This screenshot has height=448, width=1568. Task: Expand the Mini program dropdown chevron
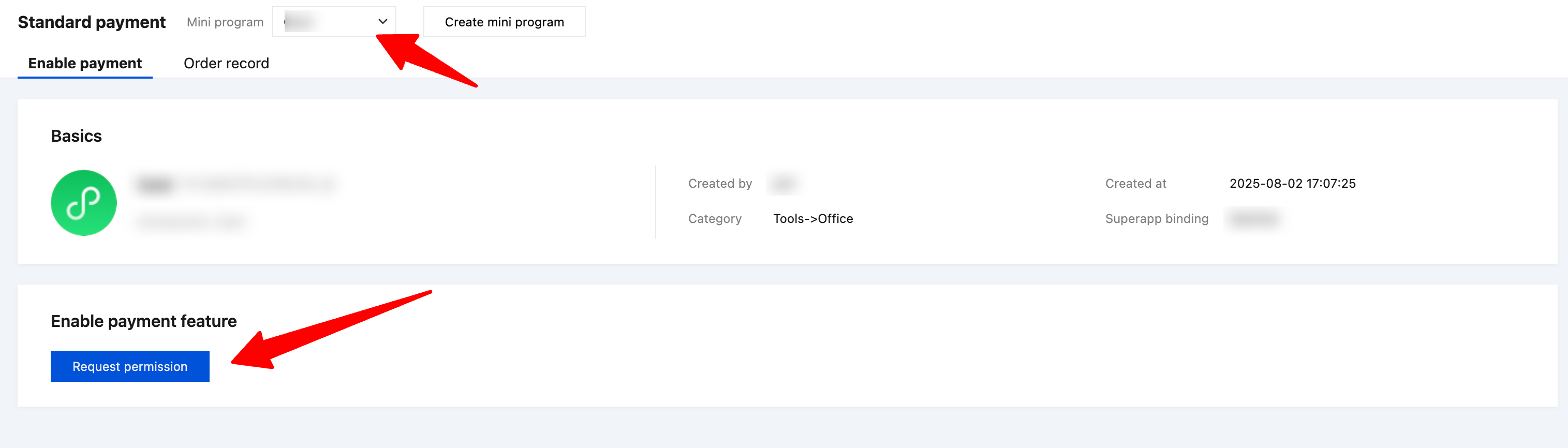[382, 22]
